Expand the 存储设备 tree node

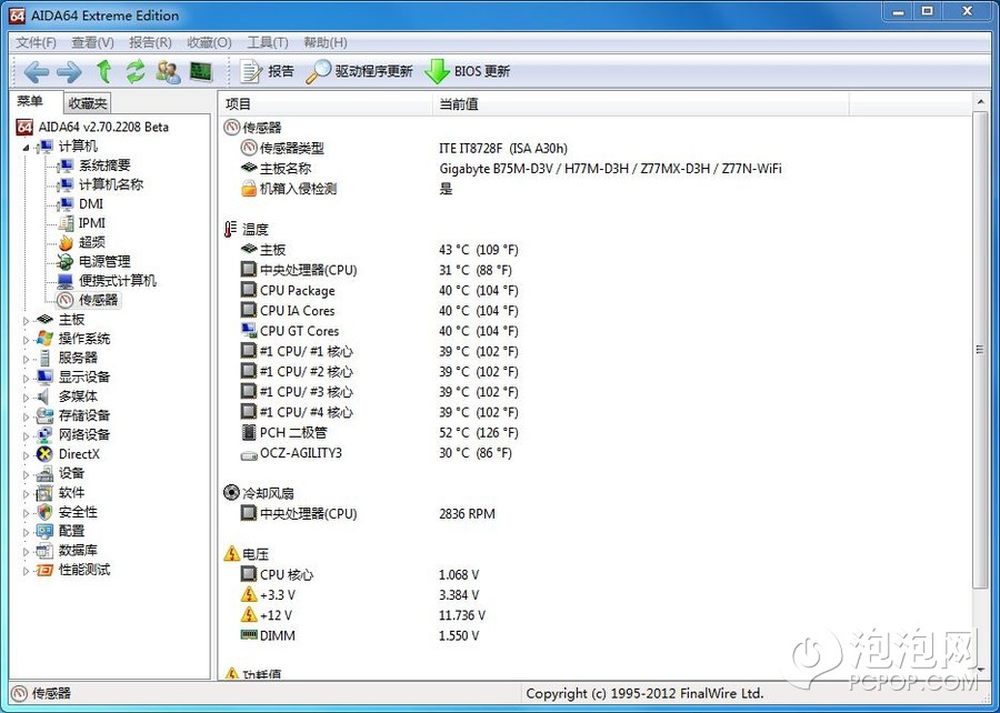coord(26,416)
